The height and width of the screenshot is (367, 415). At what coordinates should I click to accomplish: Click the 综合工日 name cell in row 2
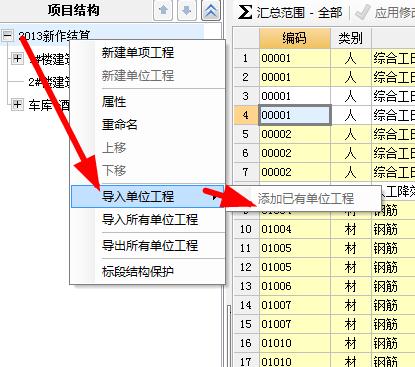tap(393, 77)
